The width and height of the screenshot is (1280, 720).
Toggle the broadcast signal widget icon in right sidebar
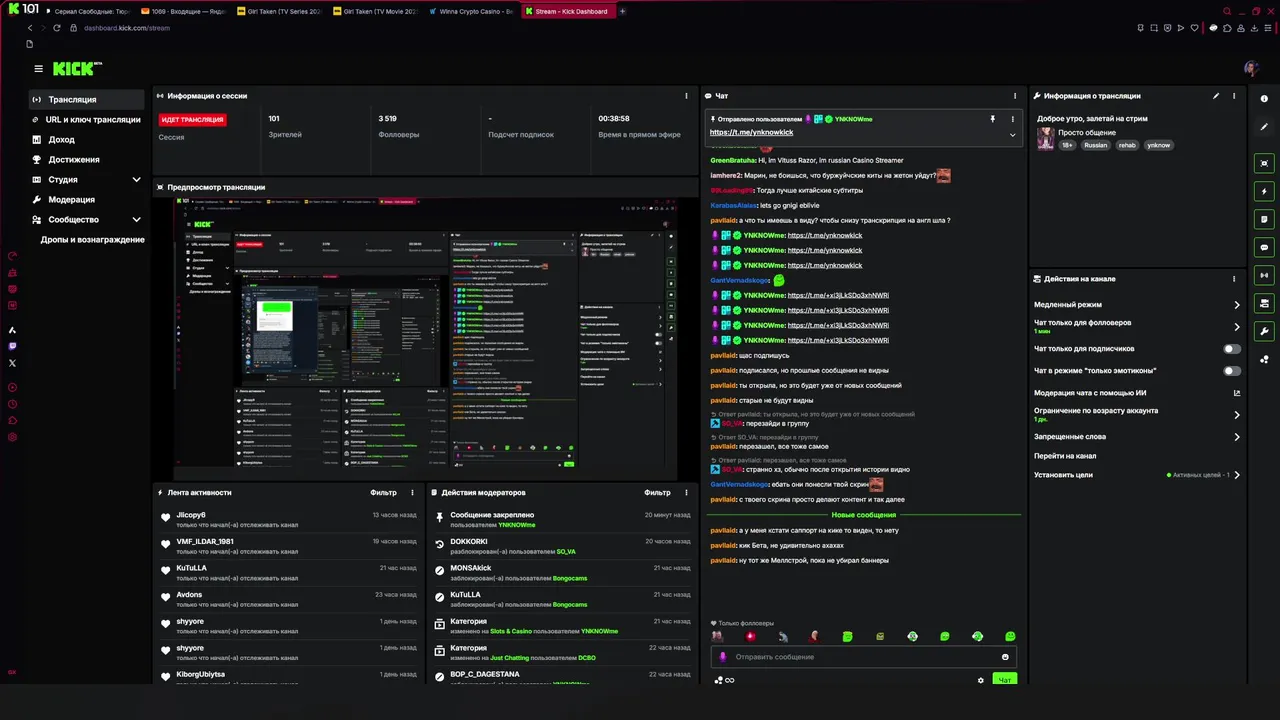1264,275
